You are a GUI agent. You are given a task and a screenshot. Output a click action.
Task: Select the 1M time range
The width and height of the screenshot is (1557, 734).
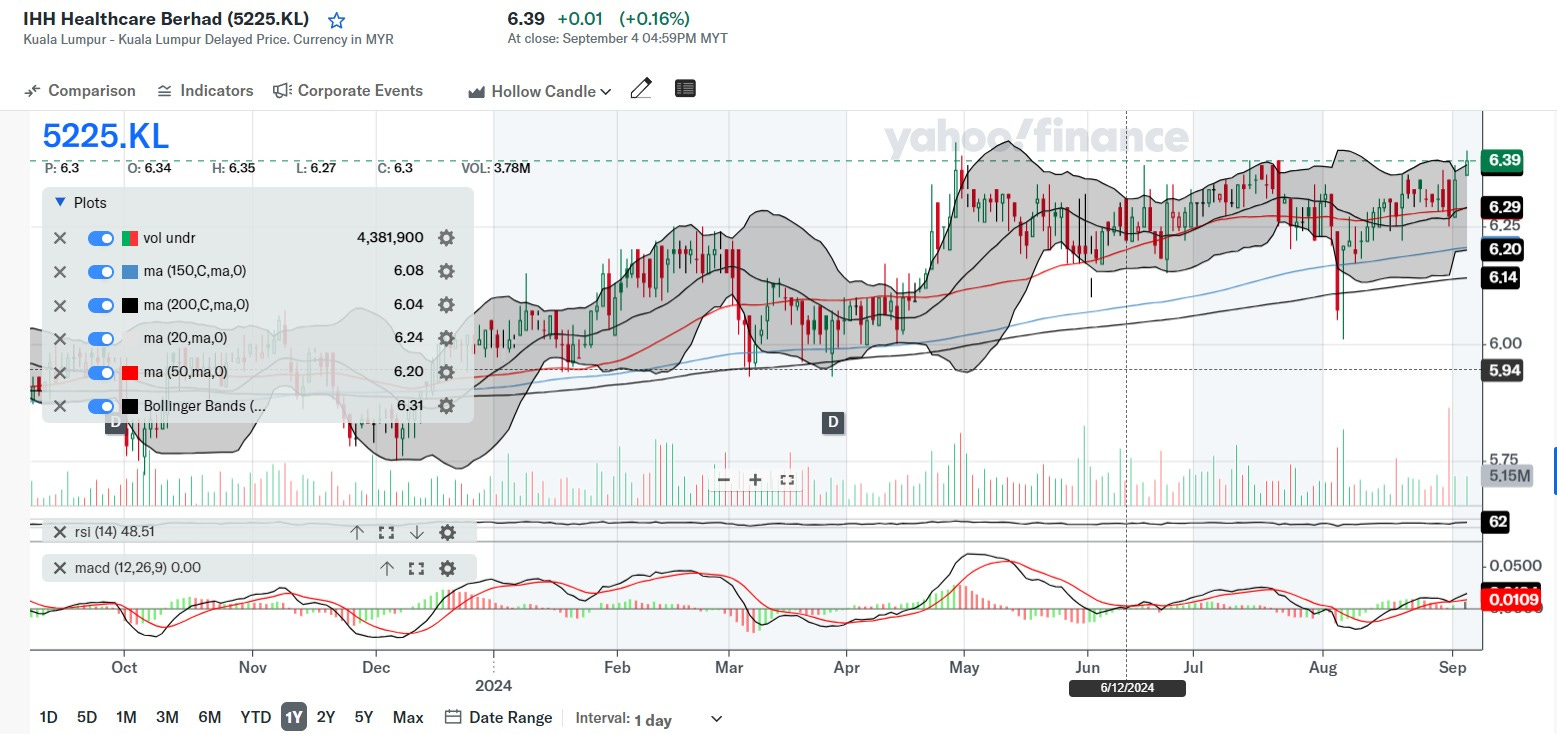point(126,718)
